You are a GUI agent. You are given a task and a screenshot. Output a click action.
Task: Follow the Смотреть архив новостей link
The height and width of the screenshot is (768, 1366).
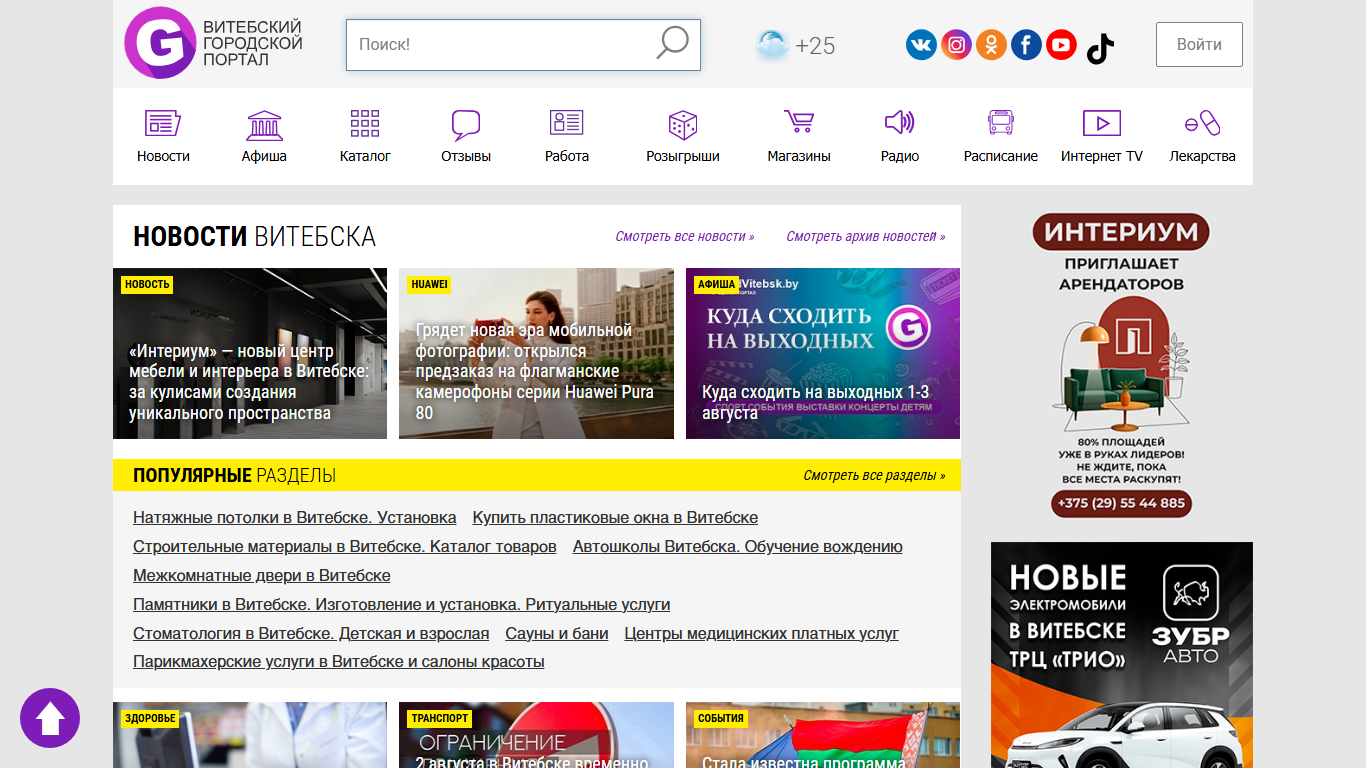click(866, 237)
